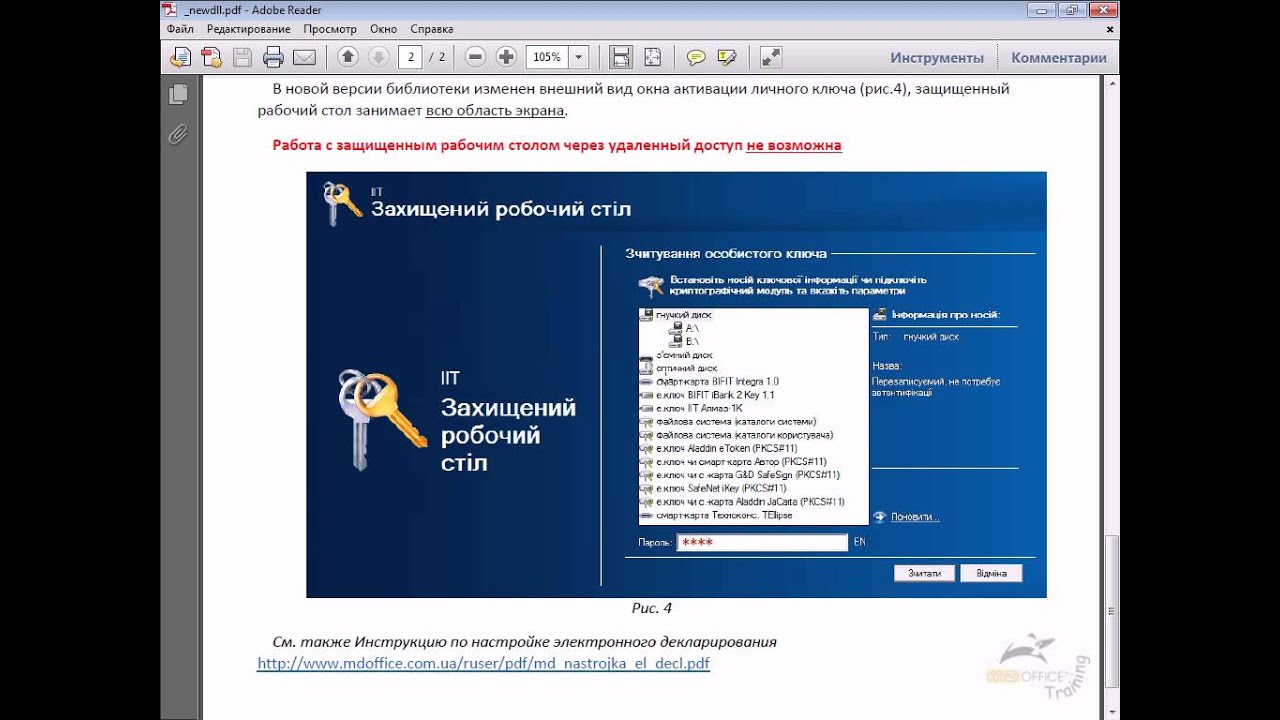Select 'оптичний диск' list row
The height and width of the screenshot is (720, 1280).
686,368
